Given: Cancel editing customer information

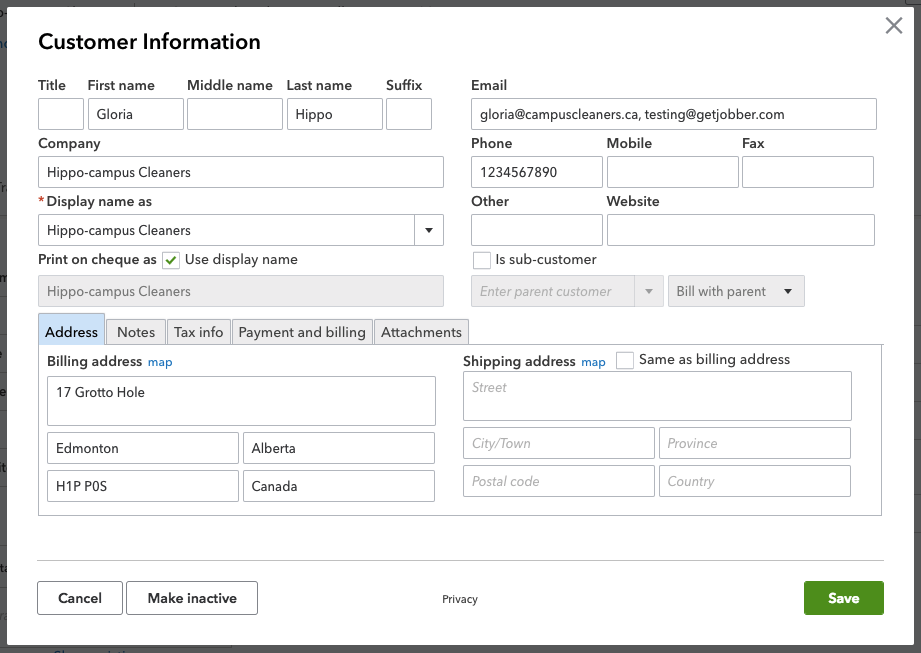Looking at the screenshot, I should 79,598.
